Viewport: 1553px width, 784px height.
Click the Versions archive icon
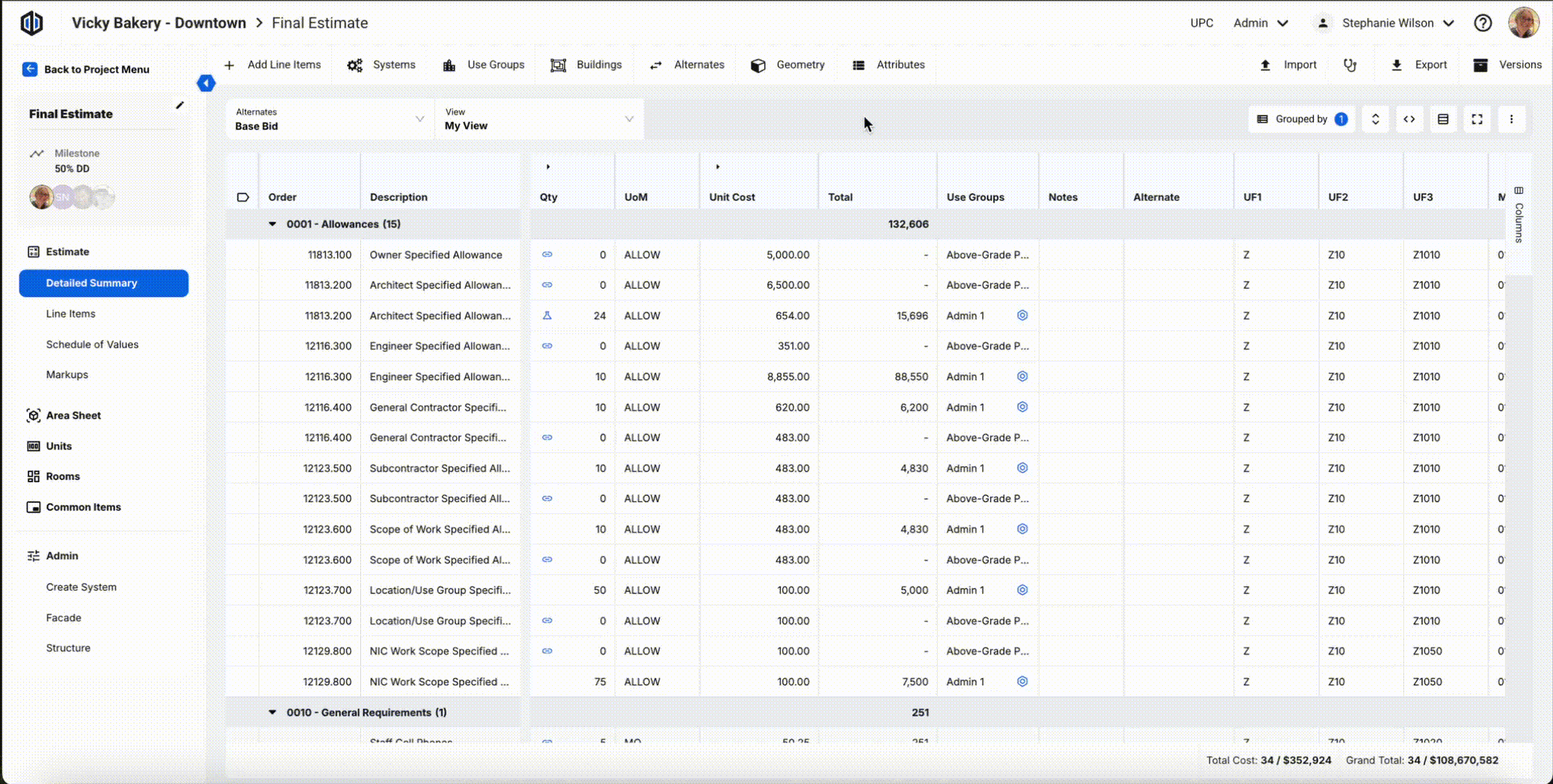[1480, 65]
